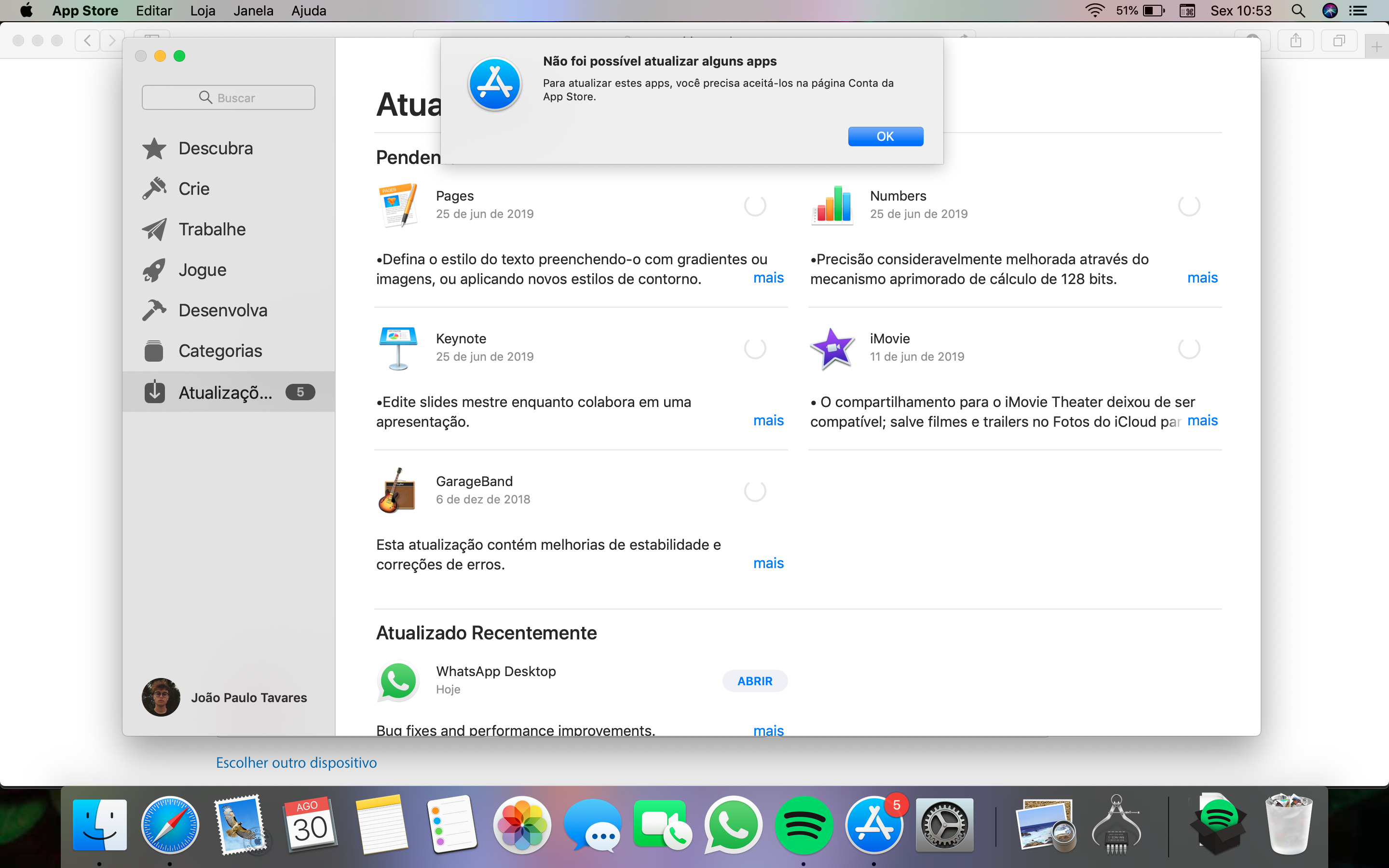Open the Loja menu
Viewport: 1389px width, 868px height.
coord(203,10)
